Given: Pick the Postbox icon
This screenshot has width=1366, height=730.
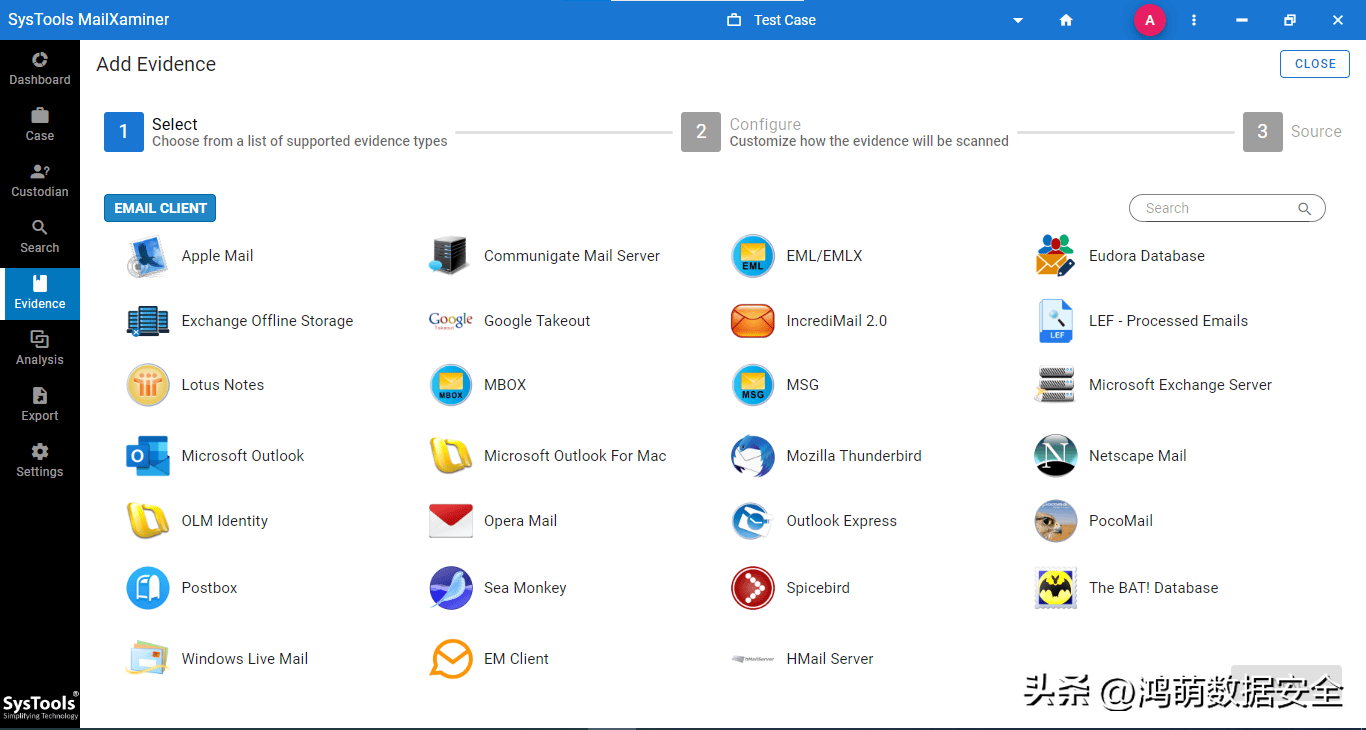Looking at the screenshot, I should pos(148,588).
